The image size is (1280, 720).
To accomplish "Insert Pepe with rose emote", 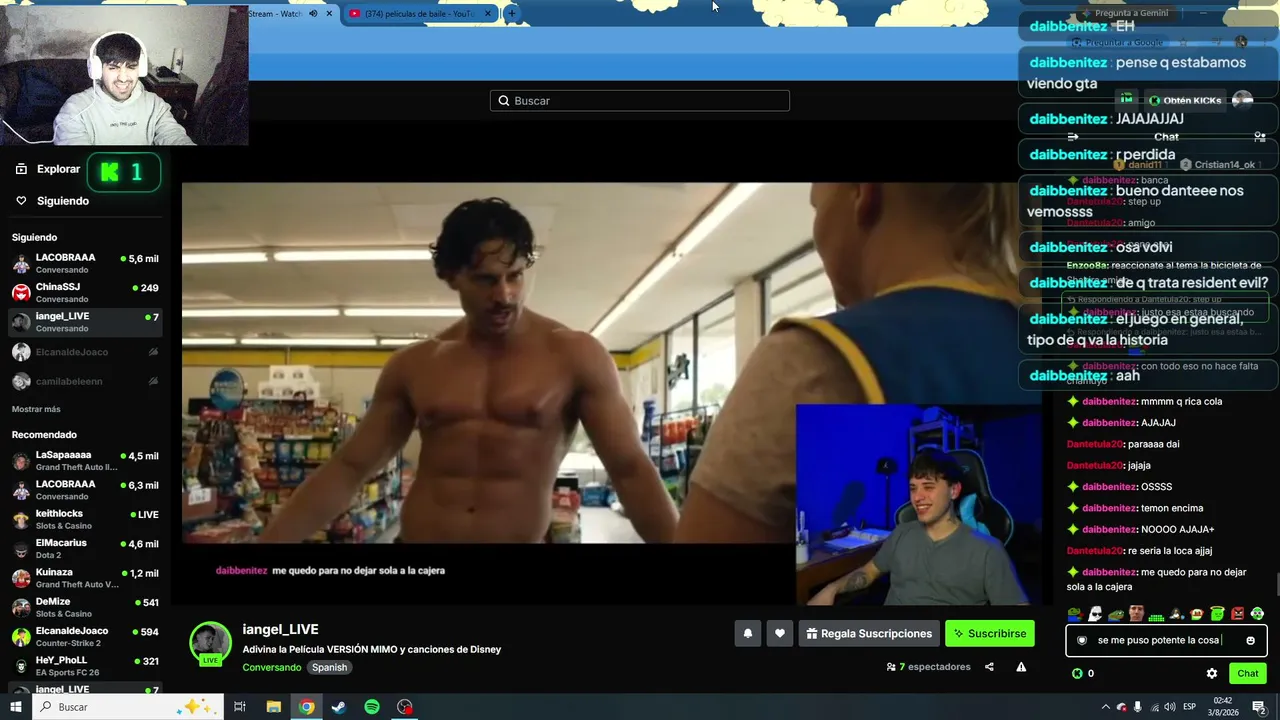I will point(1075,614).
